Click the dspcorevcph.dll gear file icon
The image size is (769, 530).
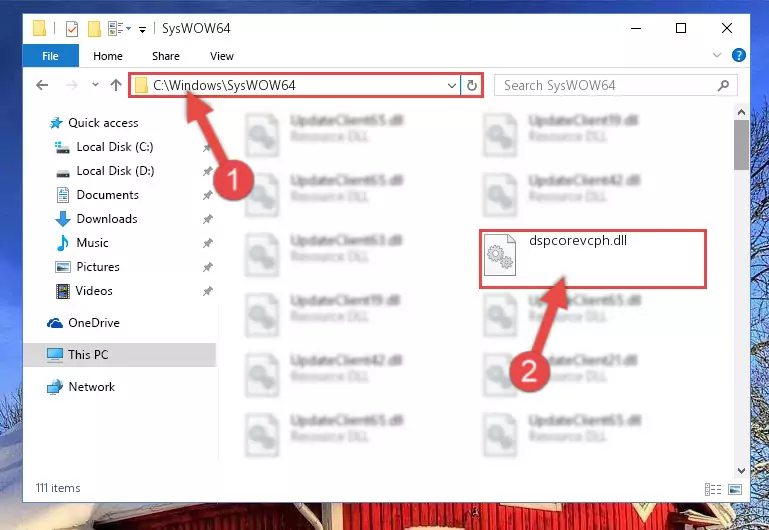pyautogui.click(x=500, y=255)
